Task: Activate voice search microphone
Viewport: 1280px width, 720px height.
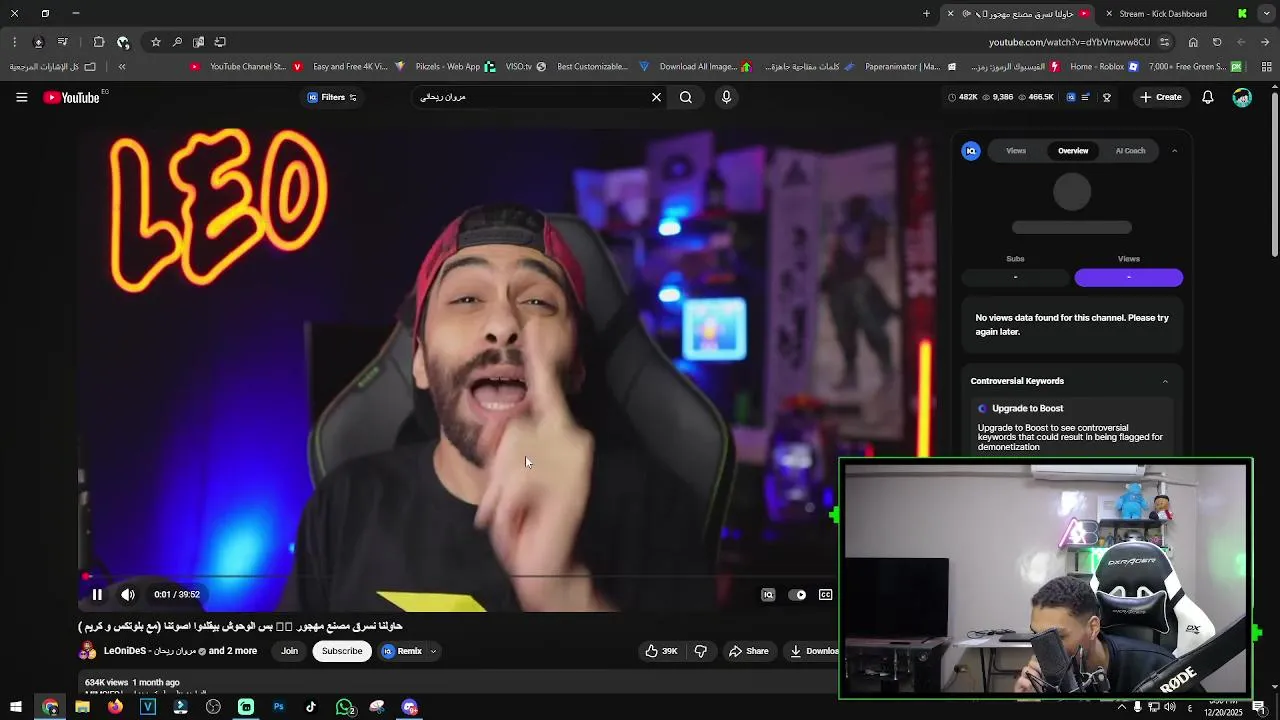Action: 726,97
